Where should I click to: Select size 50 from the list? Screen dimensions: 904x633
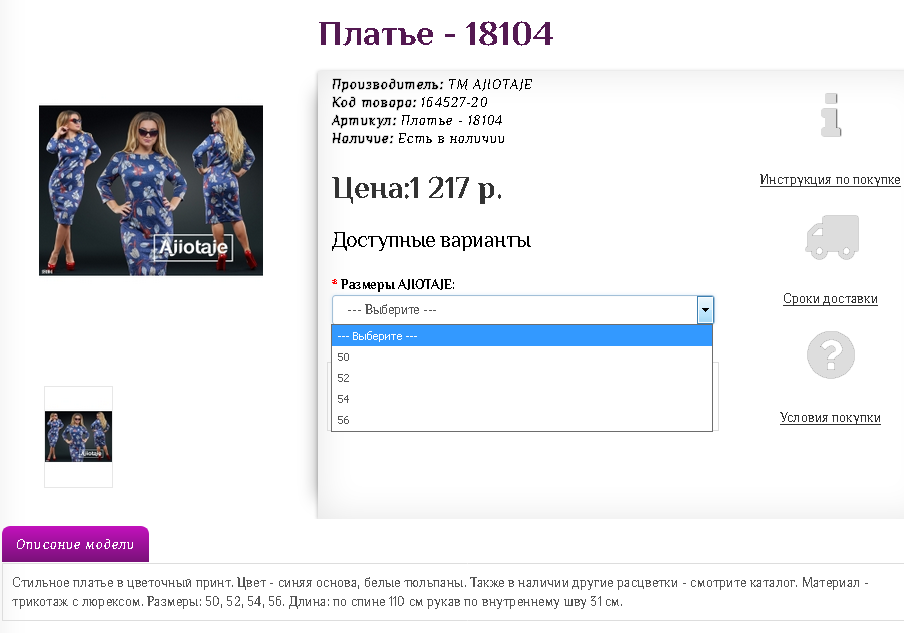[x=522, y=357]
